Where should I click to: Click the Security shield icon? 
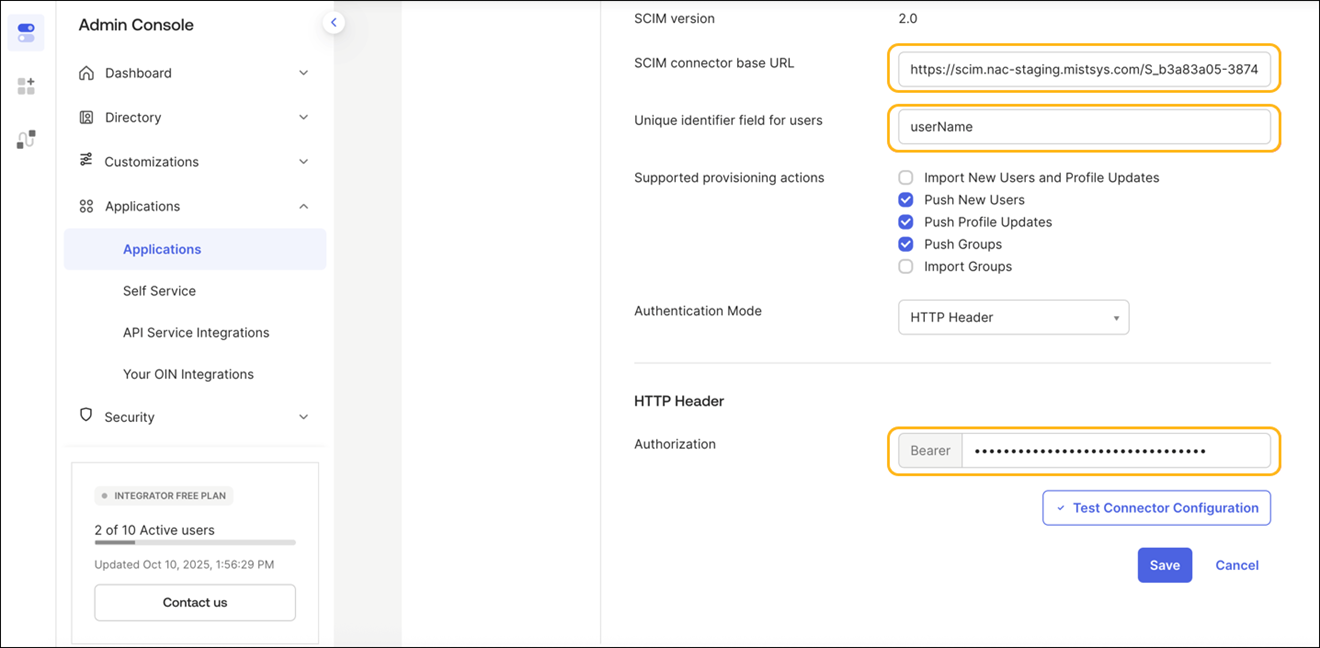(86, 416)
